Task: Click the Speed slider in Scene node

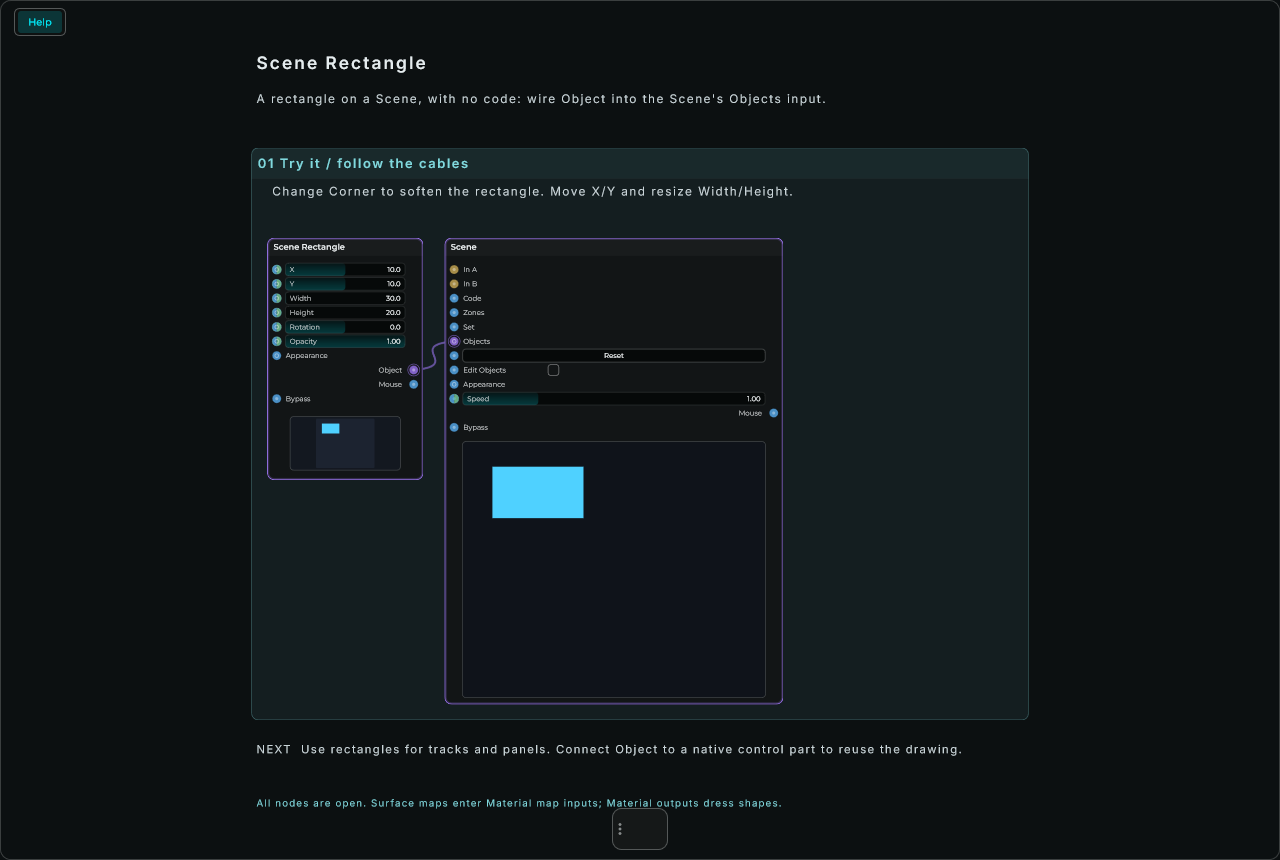Action: 614,399
